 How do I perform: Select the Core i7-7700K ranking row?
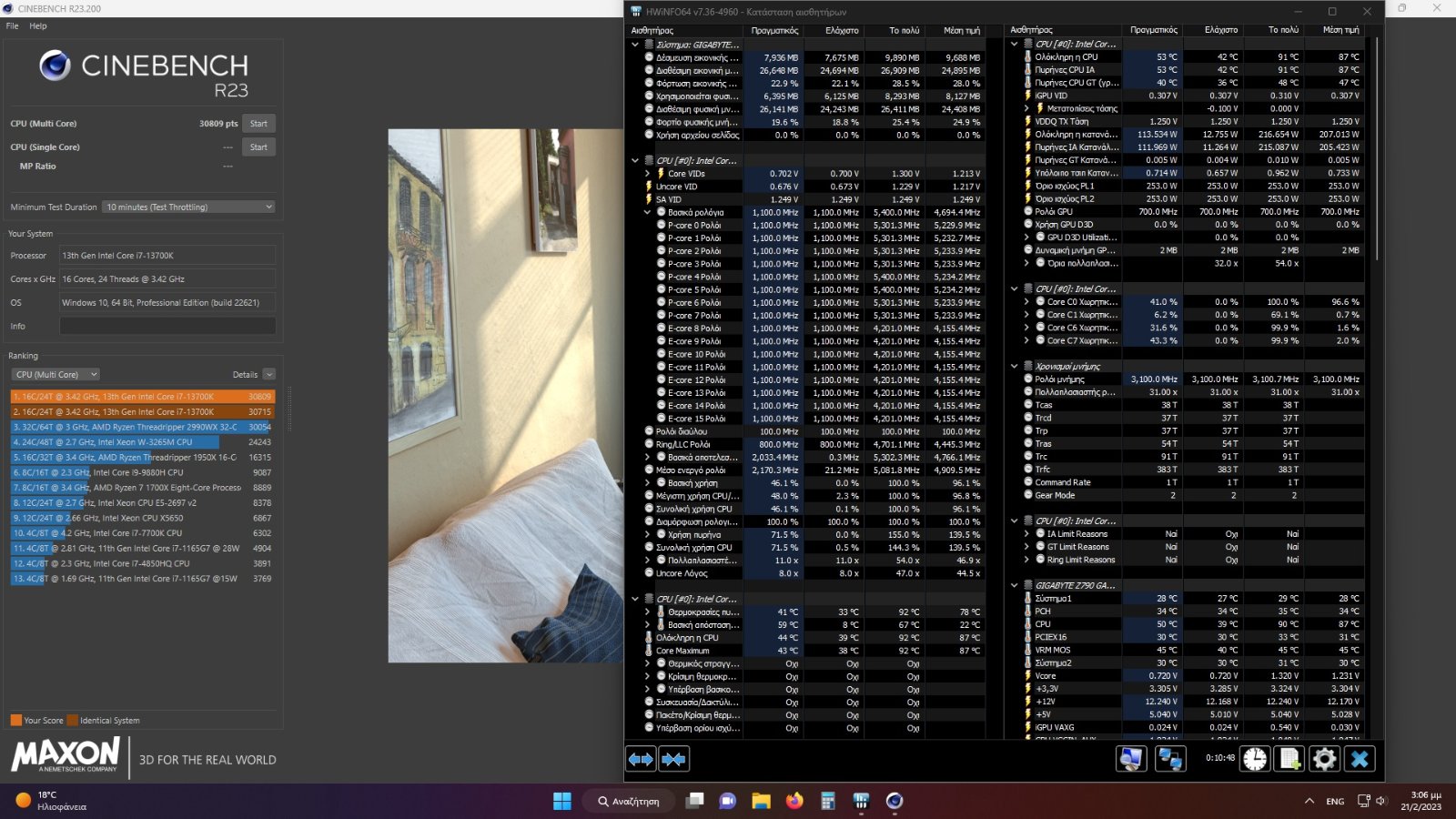click(142, 533)
